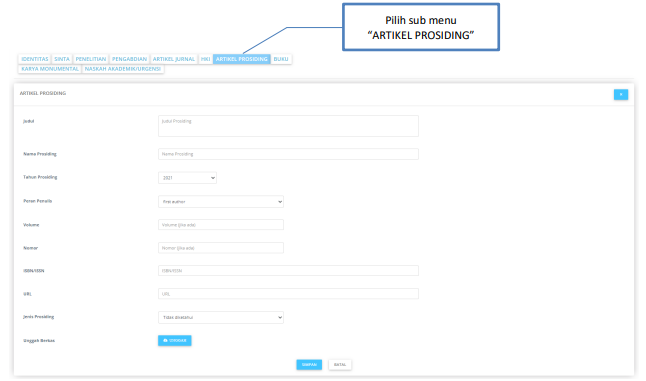
Task: Open the KARYA MONUMENTAL tab
Action: (50, 69)
